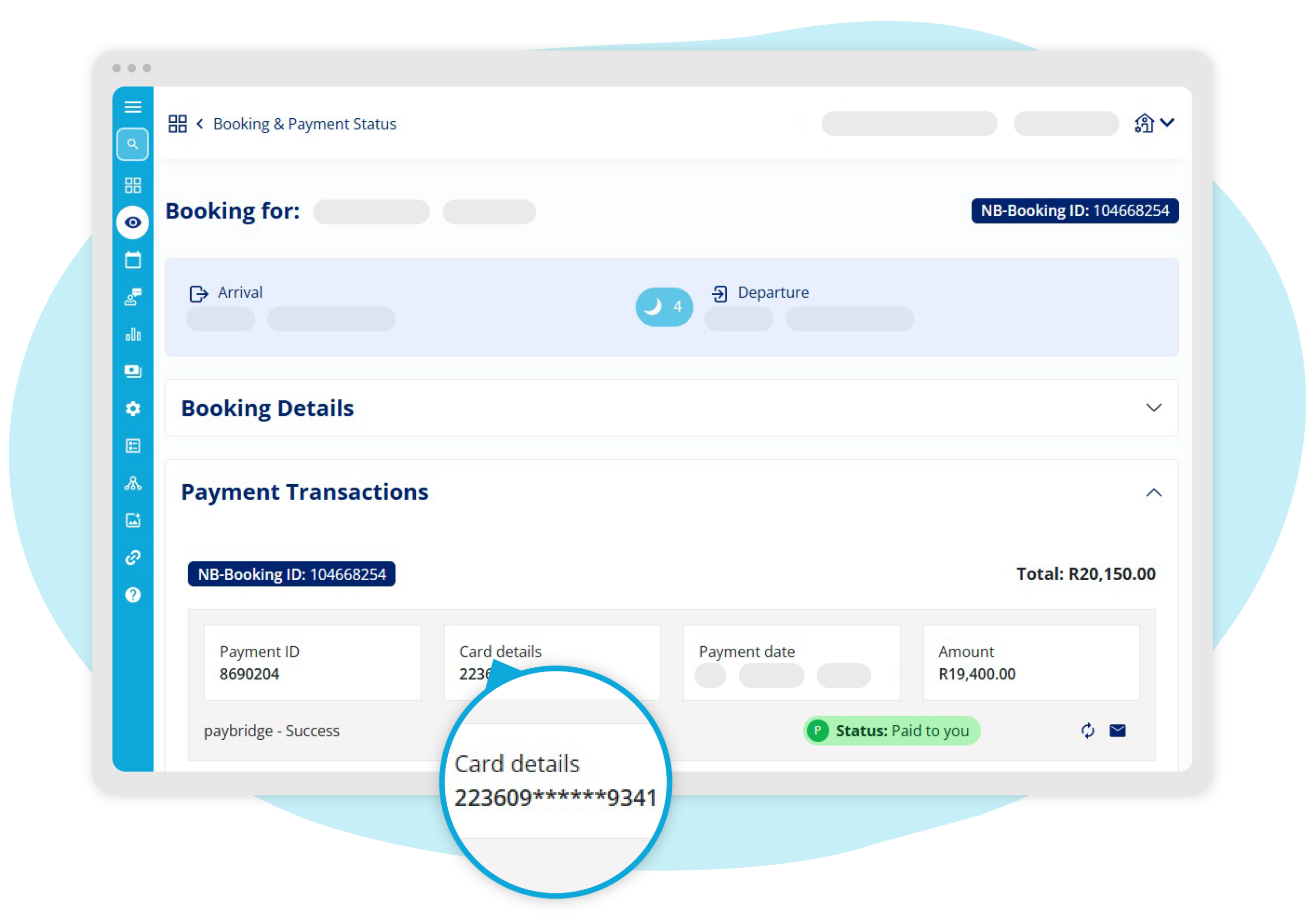This screenshot has height=914, width=1316.
Task: Open the calendar icon in the sidebar
Action: (x=133, y=260)
